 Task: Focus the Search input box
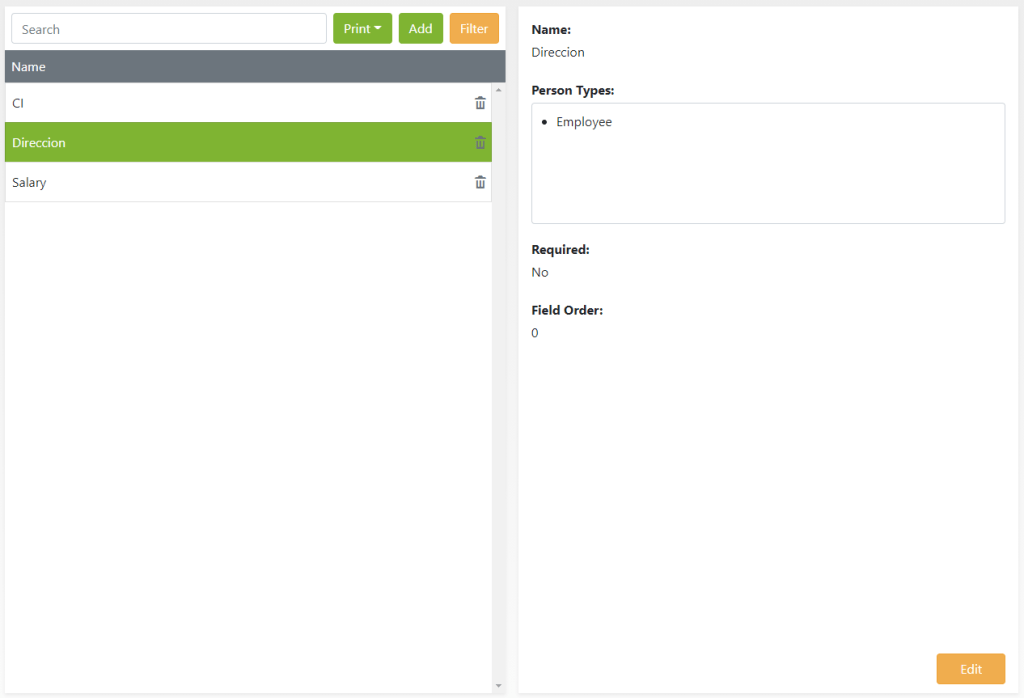click(x=169, y=29)
